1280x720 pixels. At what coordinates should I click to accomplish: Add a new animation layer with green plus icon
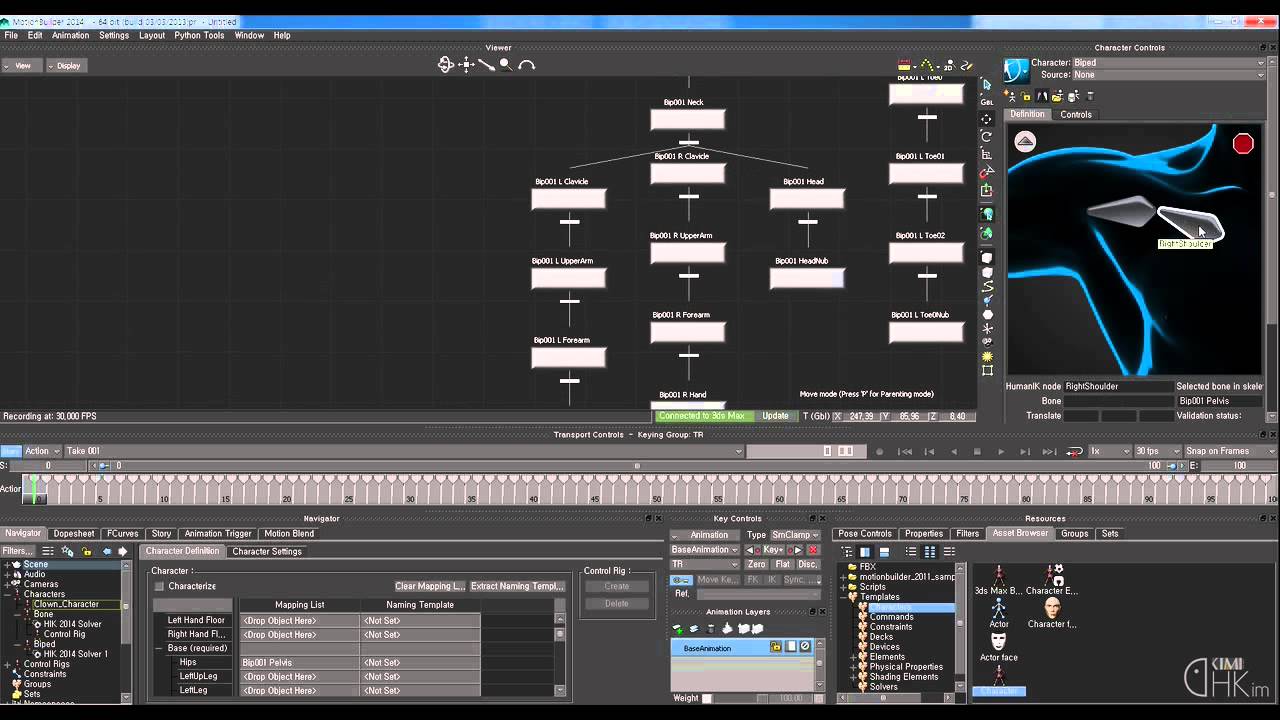(x=677, y=629)
